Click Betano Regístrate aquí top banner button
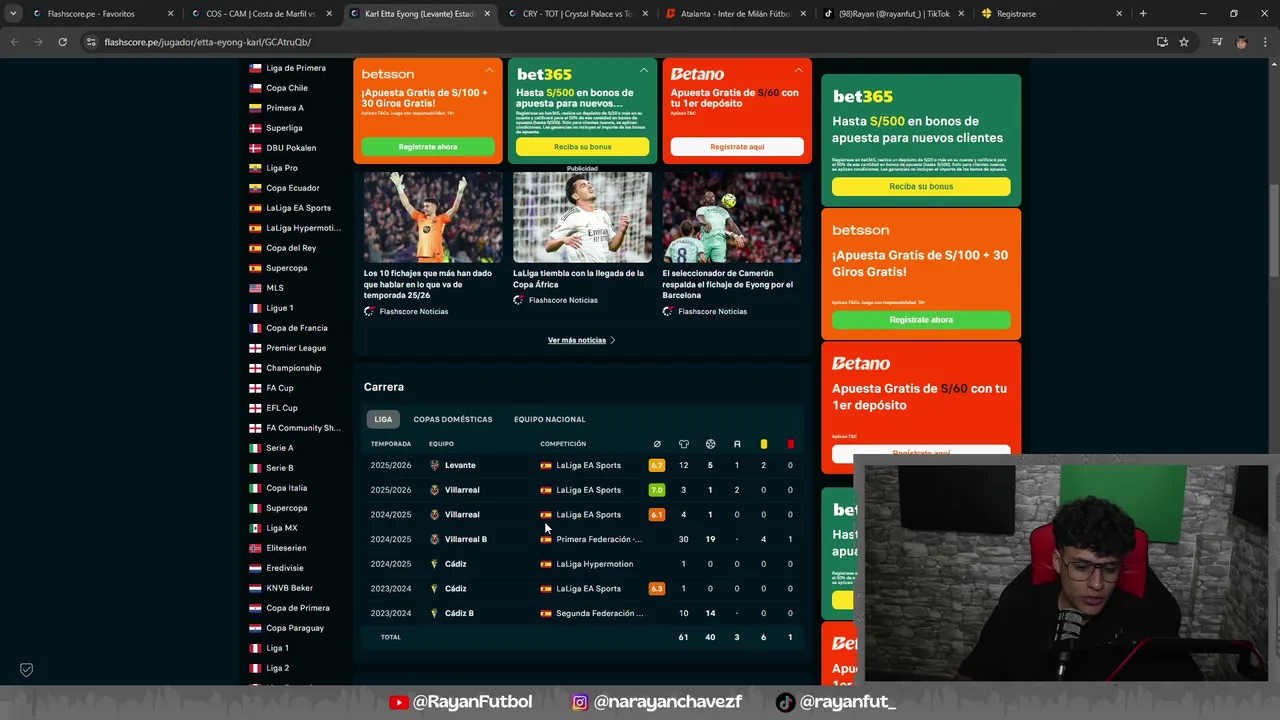Image resolution: width=1280 pixels, height=720 pixels. 737,147
